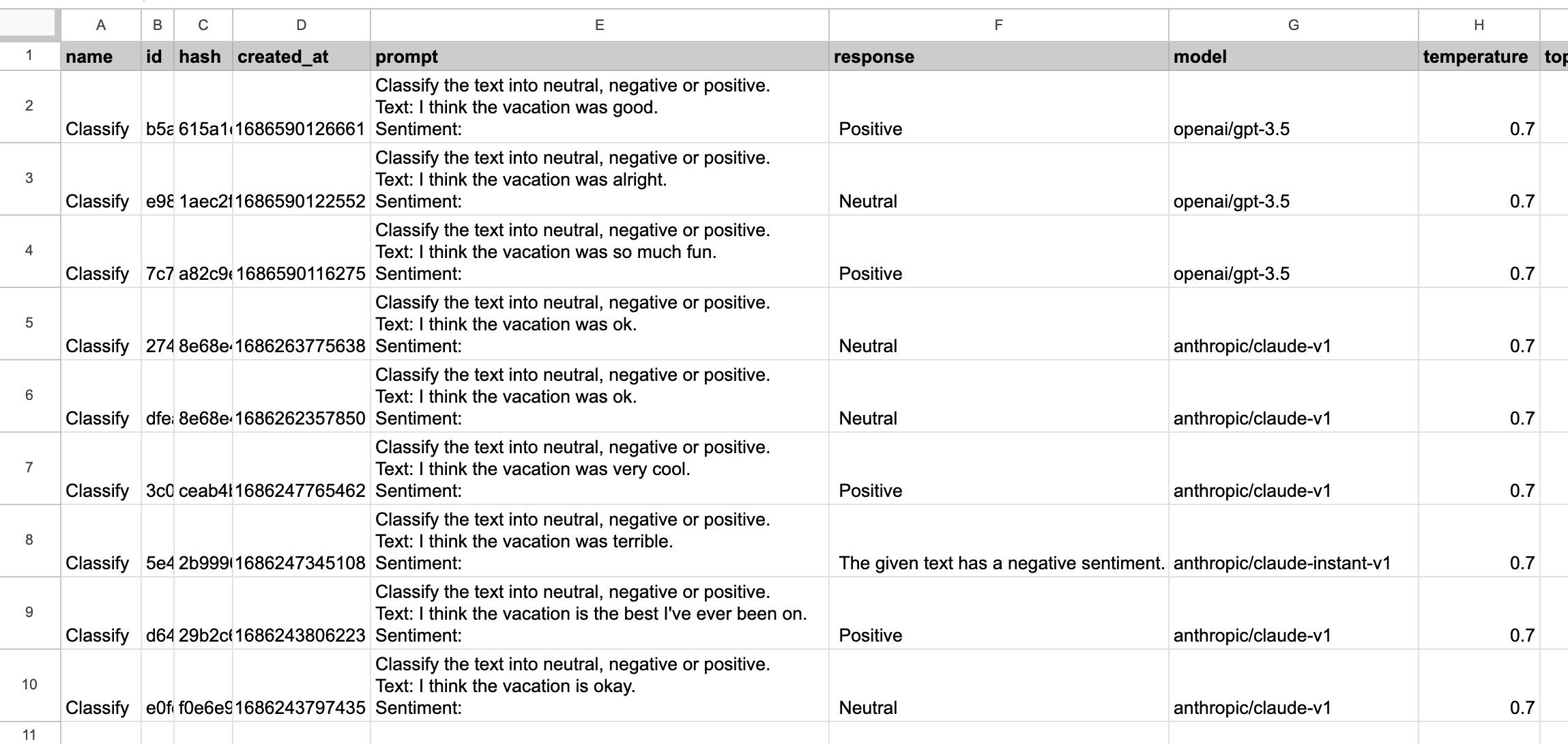Select column A header
Viewport: 1568px width, 744px height.
(101, 25)
